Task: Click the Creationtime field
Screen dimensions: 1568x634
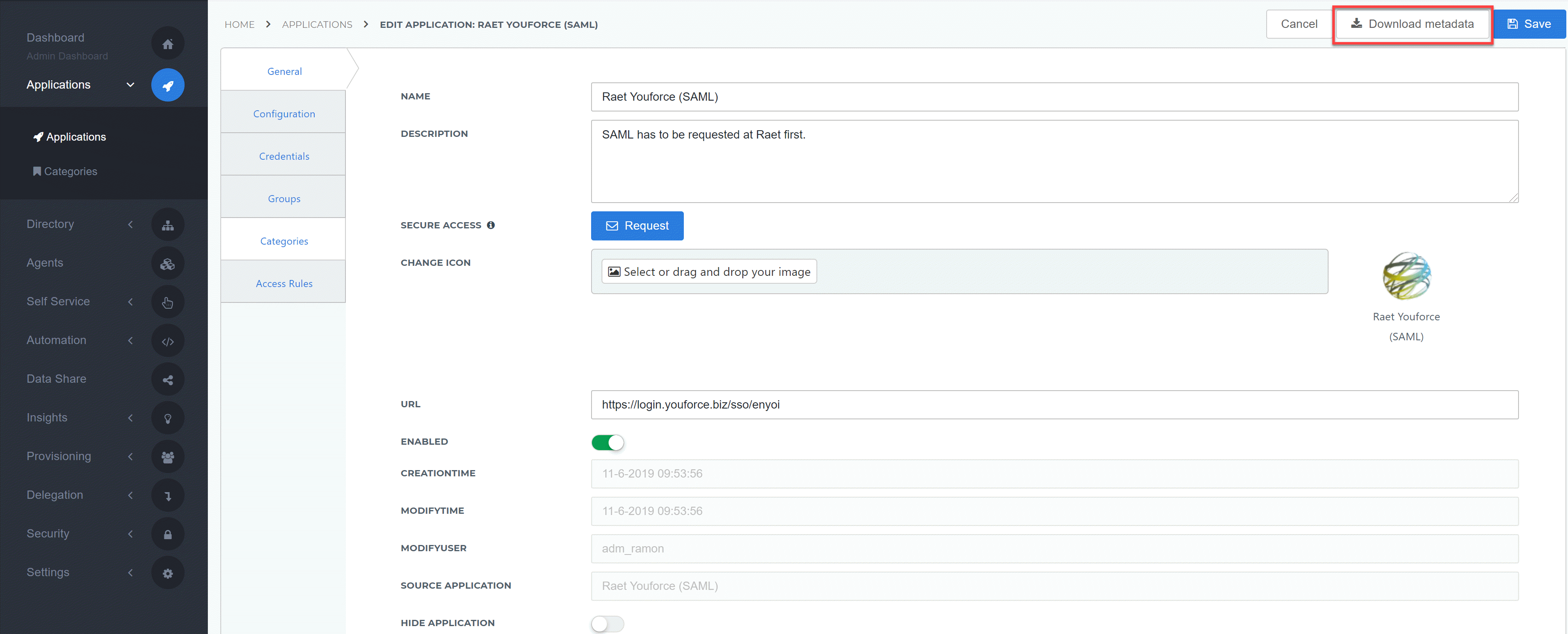Action: click(1054, 474)
